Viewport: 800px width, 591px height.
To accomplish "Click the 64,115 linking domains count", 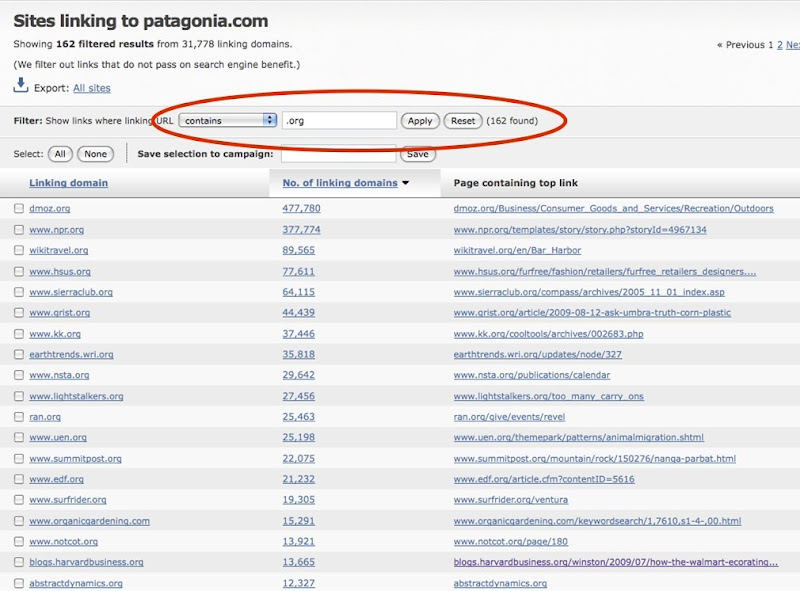I will click(298, 292).
